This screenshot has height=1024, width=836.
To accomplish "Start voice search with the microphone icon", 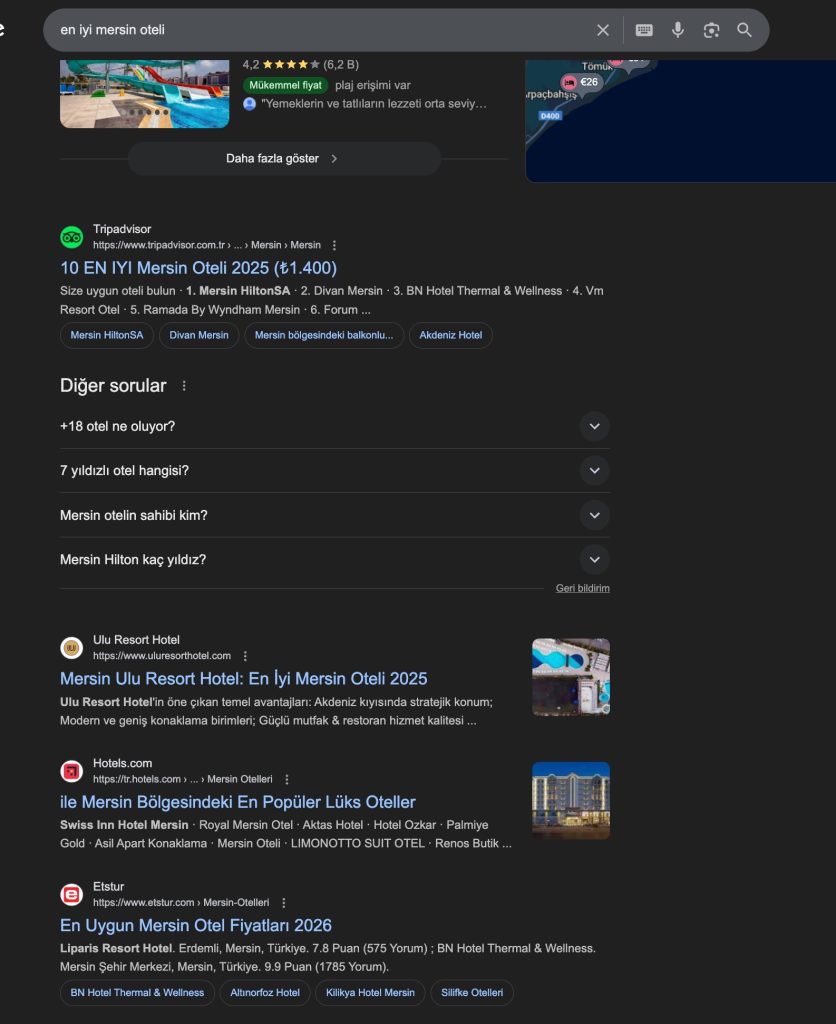I will (678, 30).
